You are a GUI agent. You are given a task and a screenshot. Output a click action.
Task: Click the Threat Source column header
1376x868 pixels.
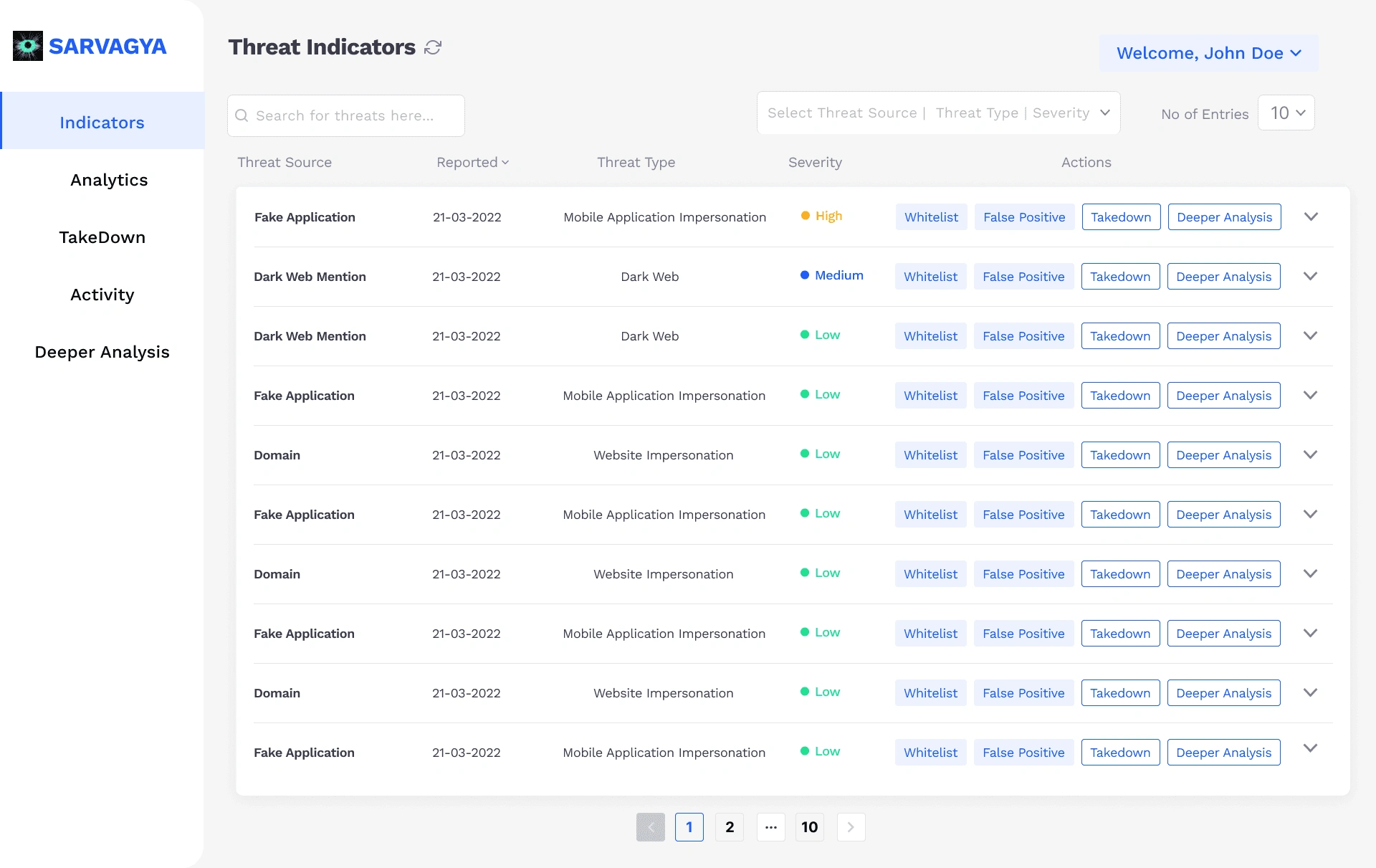pyautogui.click(x=285, y=162)
